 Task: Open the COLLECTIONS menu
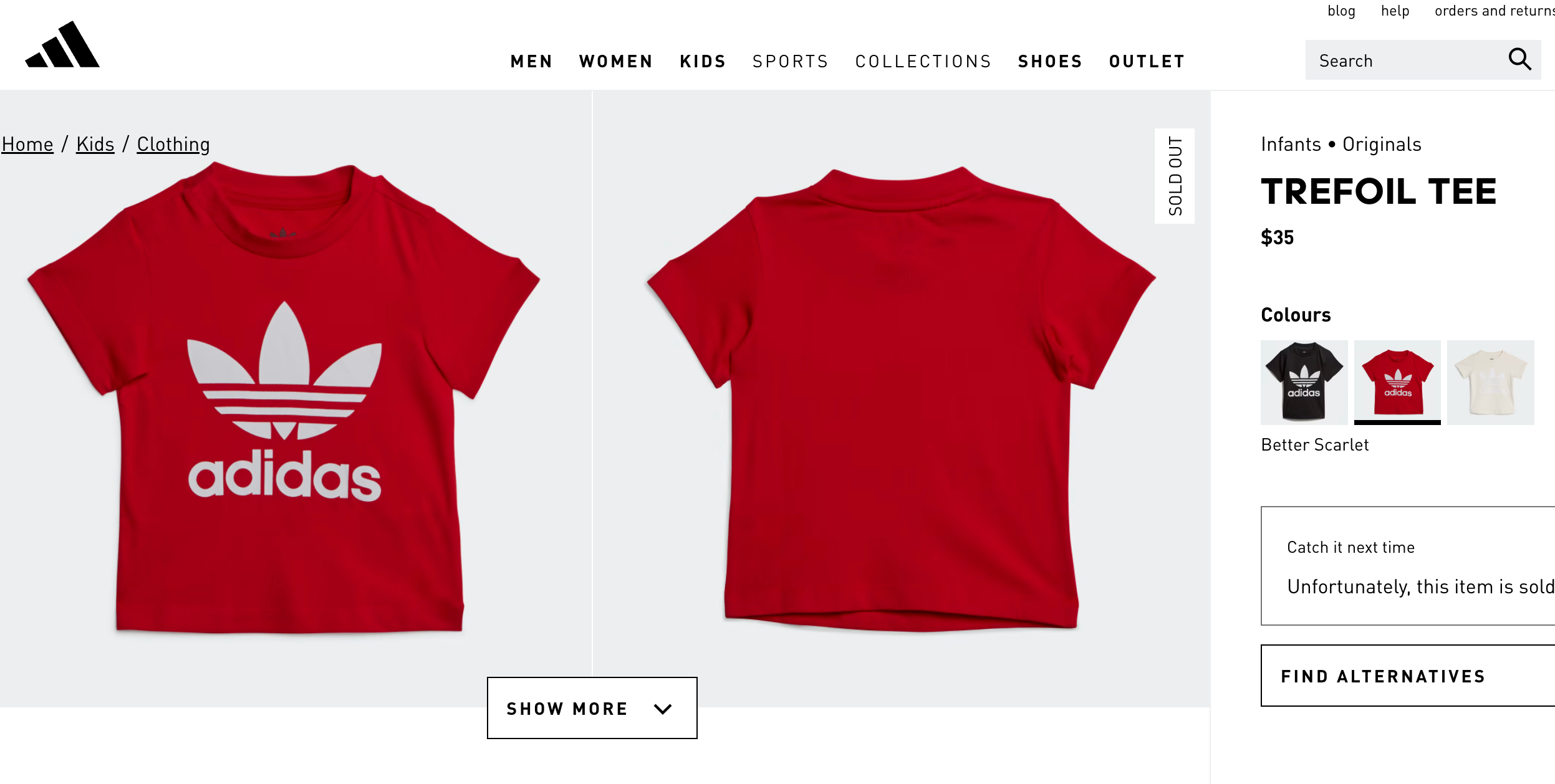coord(923,62)
